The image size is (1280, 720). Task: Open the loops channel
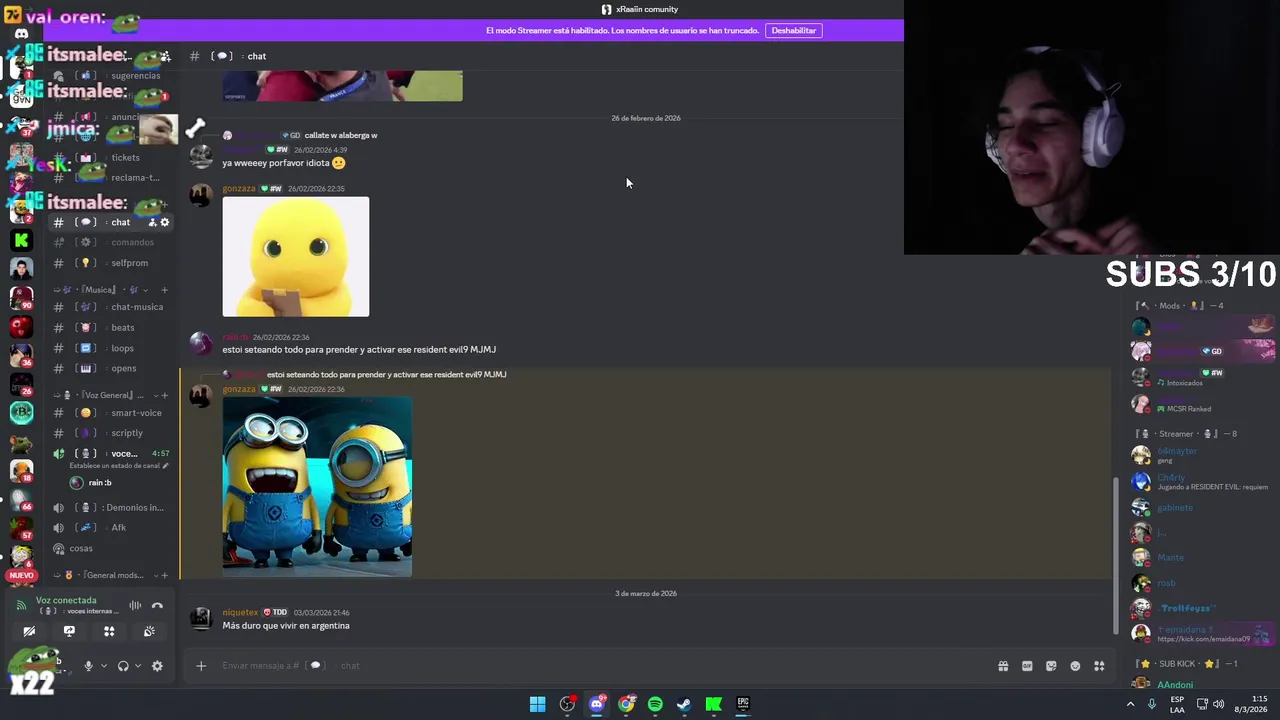pos(113,348)
